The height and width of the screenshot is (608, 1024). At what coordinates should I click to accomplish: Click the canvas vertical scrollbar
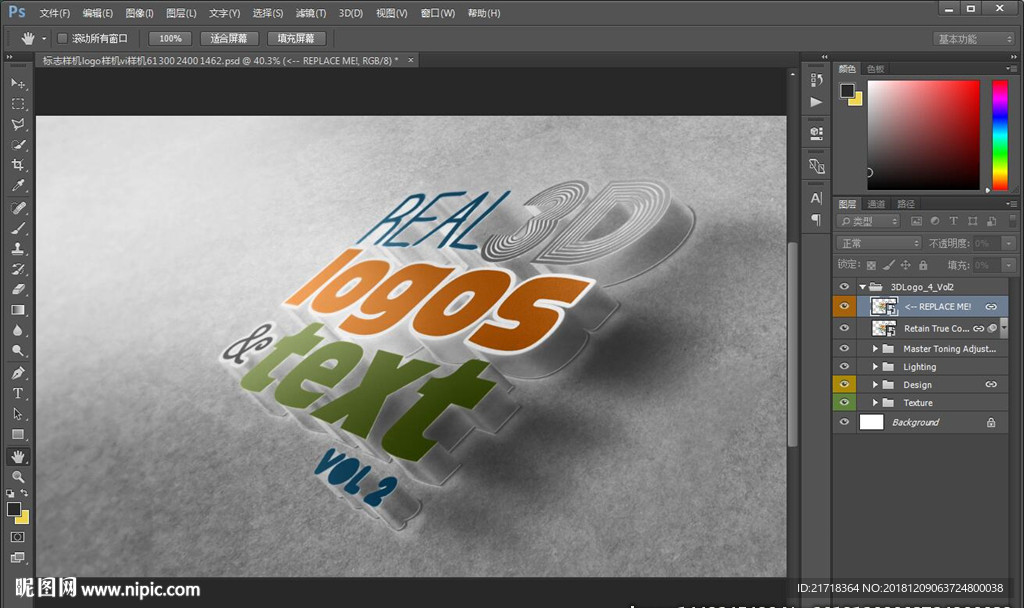coord(792,344)
